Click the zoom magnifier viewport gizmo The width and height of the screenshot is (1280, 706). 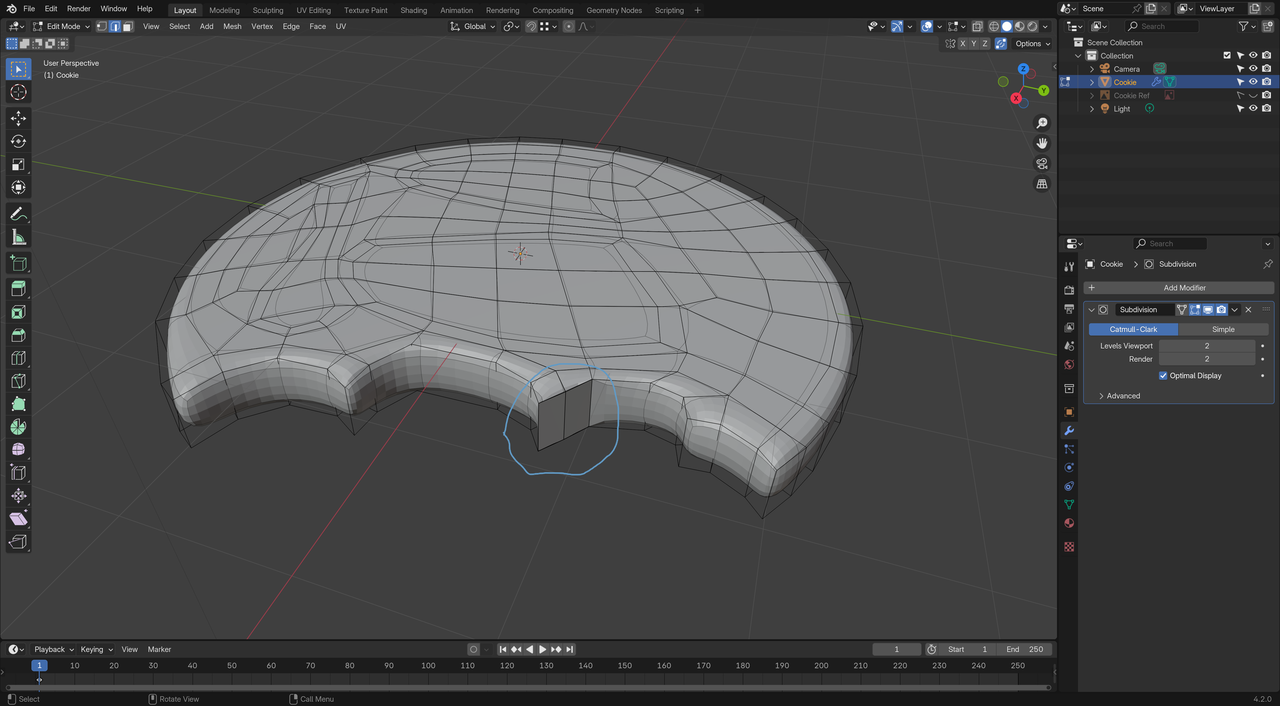tap(1042, 123)
